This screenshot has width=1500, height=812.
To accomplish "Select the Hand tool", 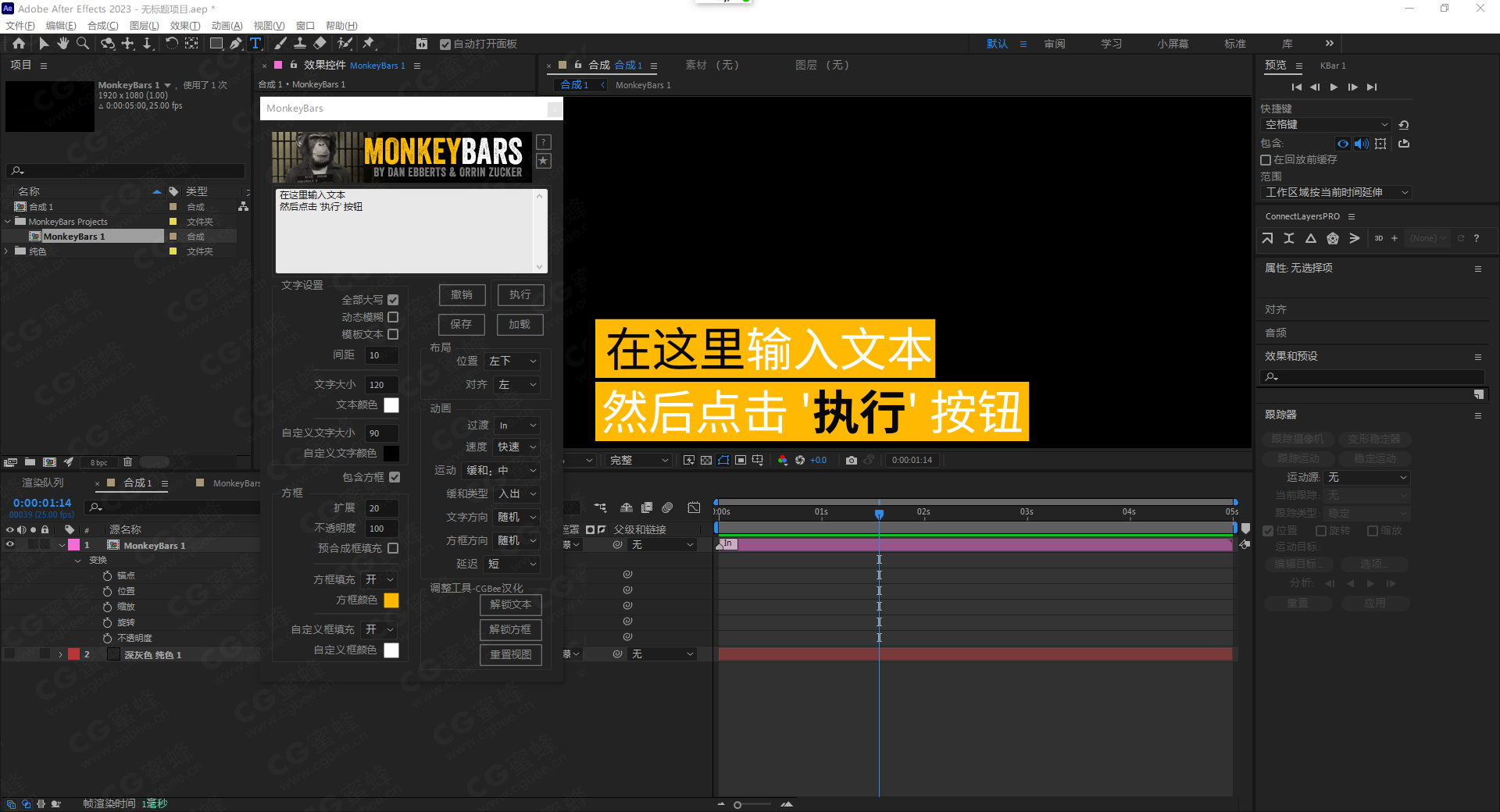I will (63, 44).
